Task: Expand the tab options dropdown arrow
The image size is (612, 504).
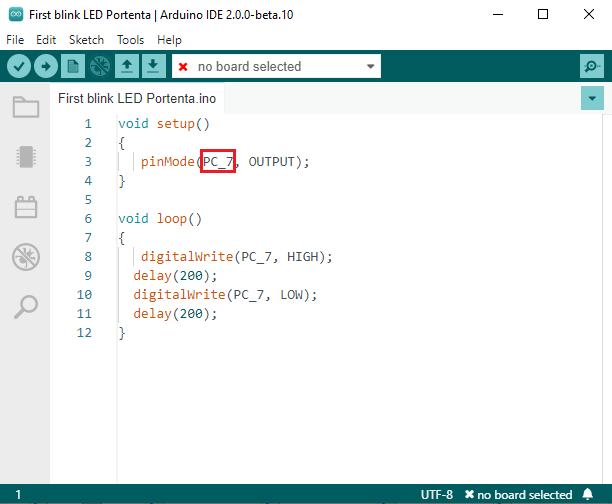Action: click(x=592, y=98)
